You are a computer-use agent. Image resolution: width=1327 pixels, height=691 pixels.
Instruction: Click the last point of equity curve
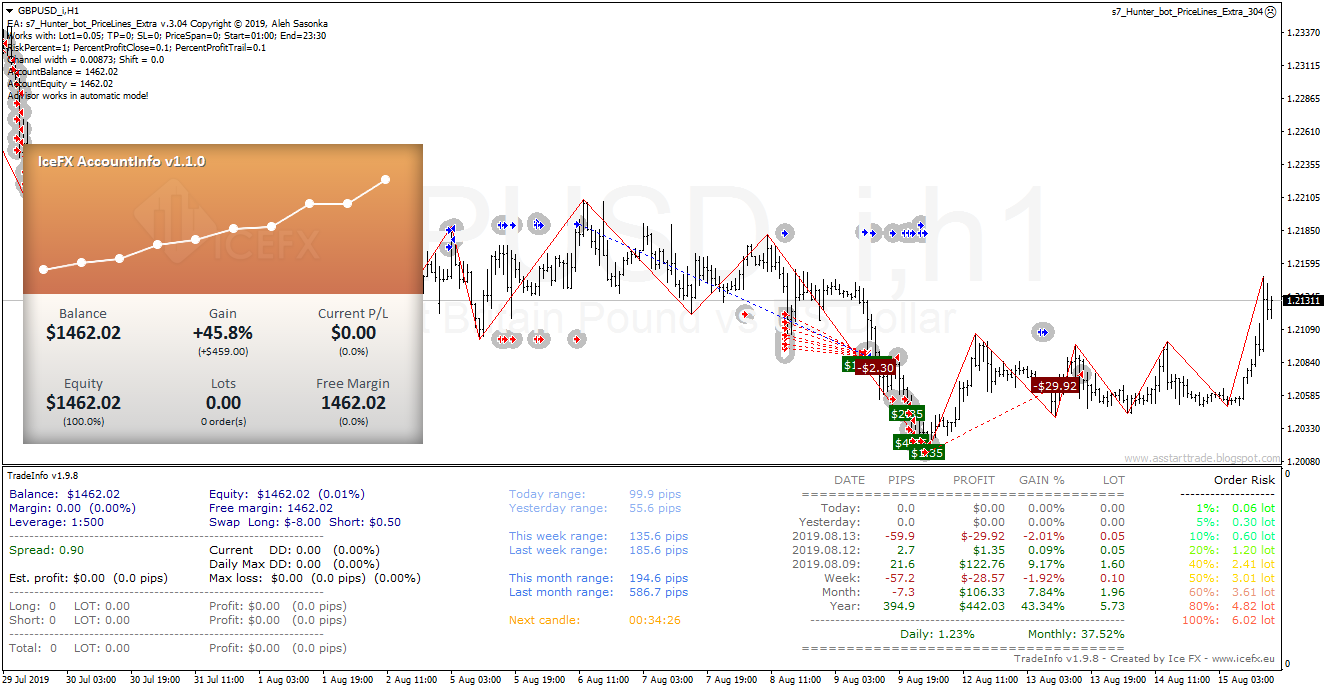(385, 180)
